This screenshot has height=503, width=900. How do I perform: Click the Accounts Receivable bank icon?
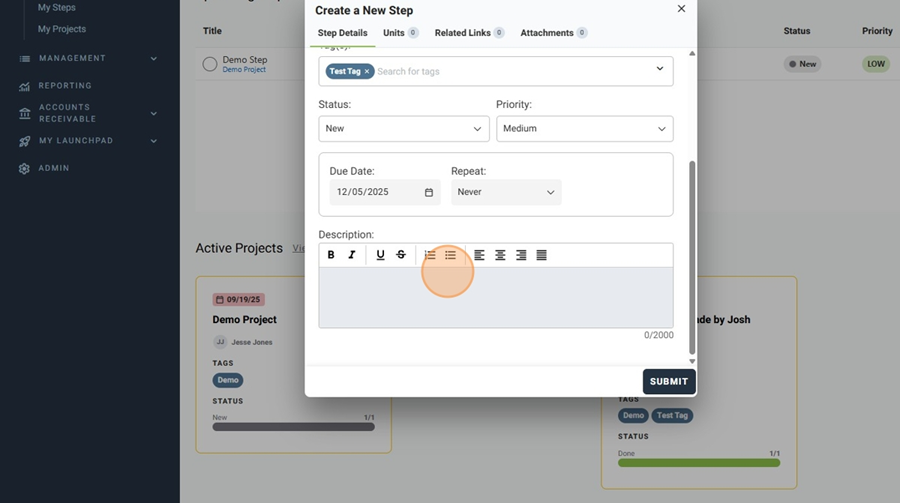click(25, 113)
